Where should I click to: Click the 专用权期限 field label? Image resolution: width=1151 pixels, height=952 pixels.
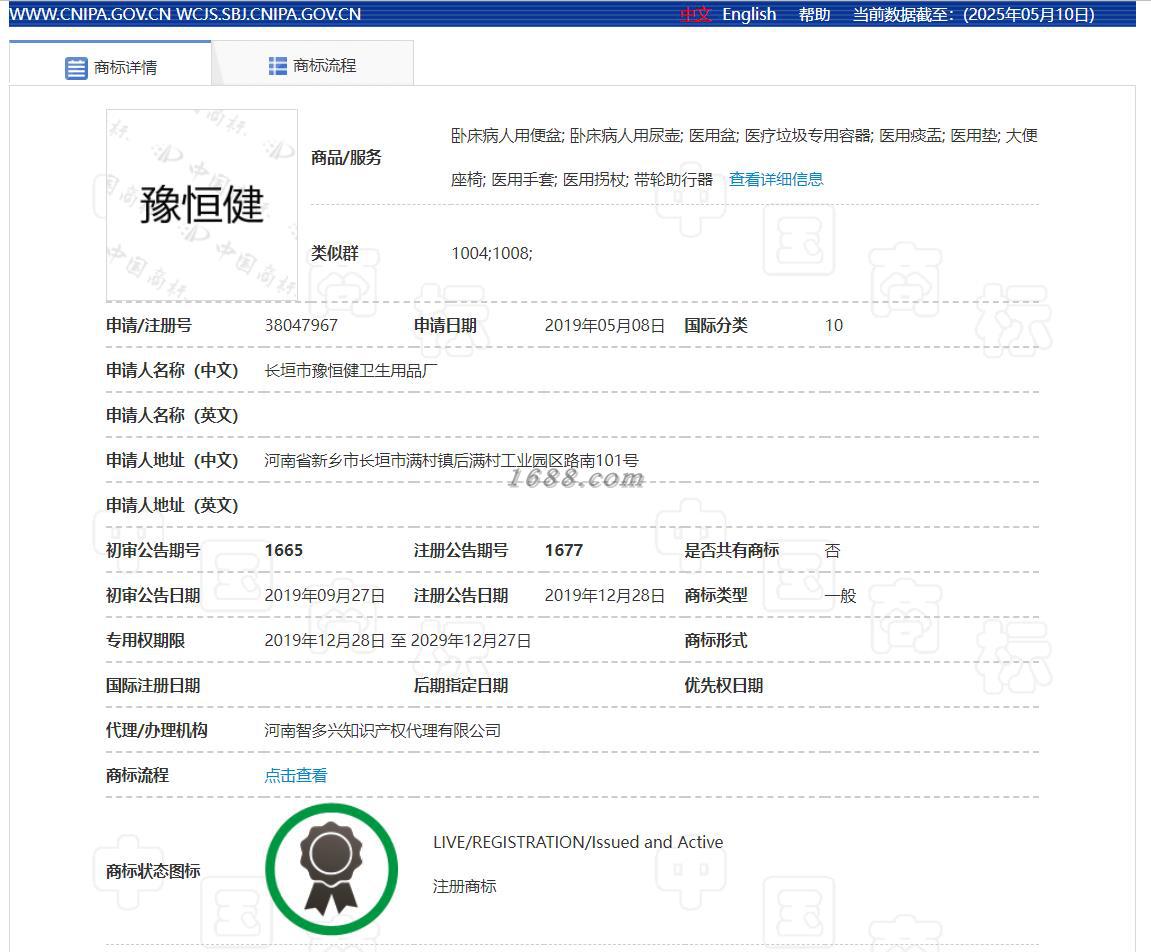pyautogui.click(x=145, y=640)
